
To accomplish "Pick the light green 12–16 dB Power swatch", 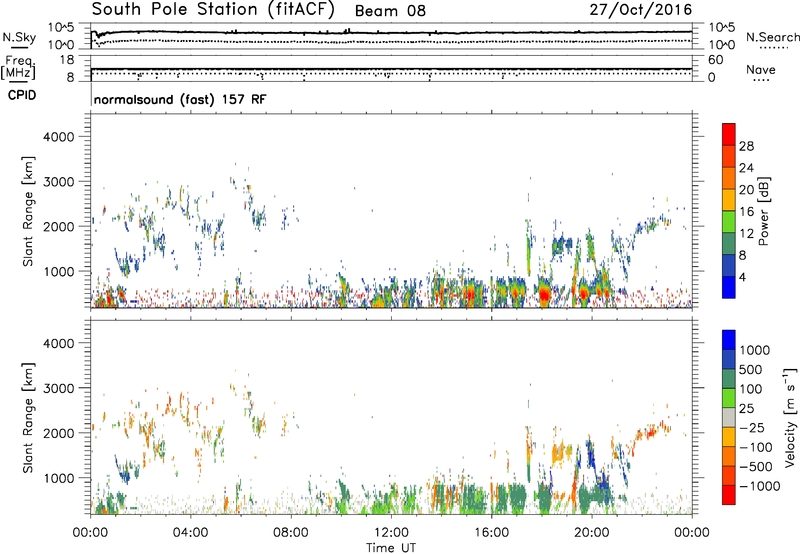I will click(x=729, y=222).
